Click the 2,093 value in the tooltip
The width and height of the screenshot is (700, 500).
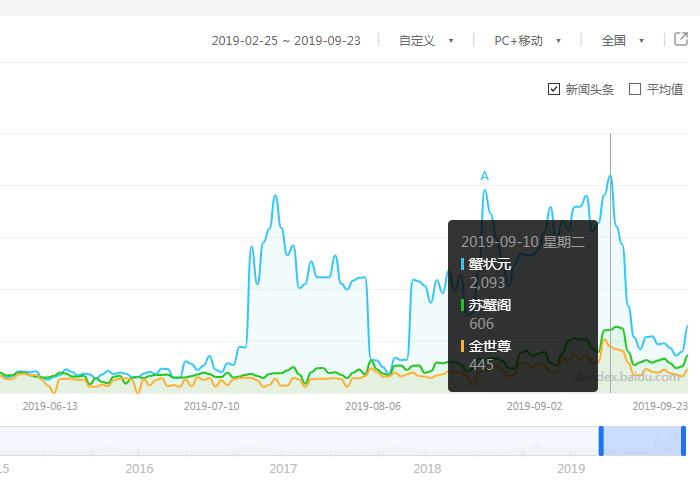(x=487, y=283)
